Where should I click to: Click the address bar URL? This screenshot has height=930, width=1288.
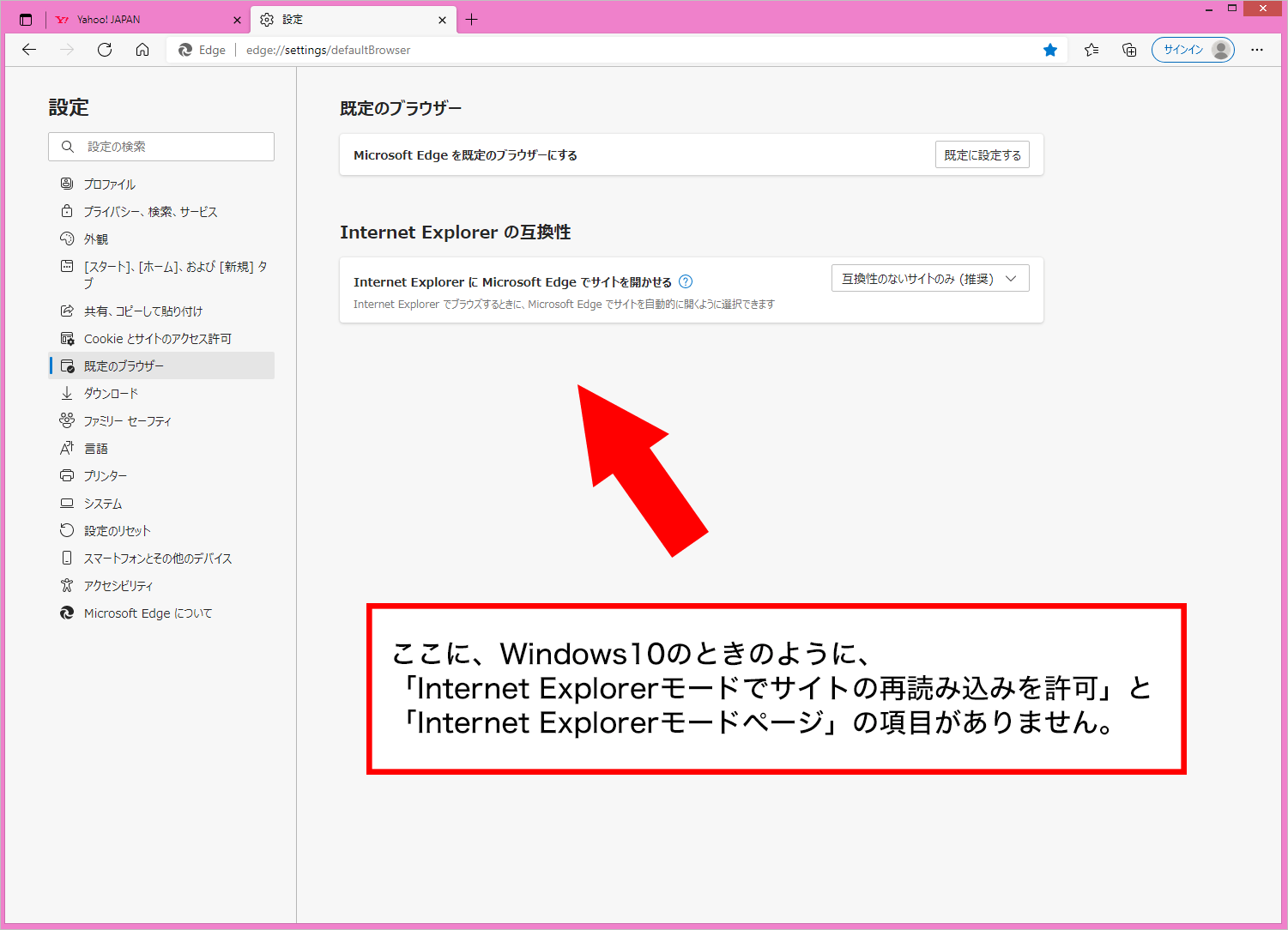(x=328, y=50)
